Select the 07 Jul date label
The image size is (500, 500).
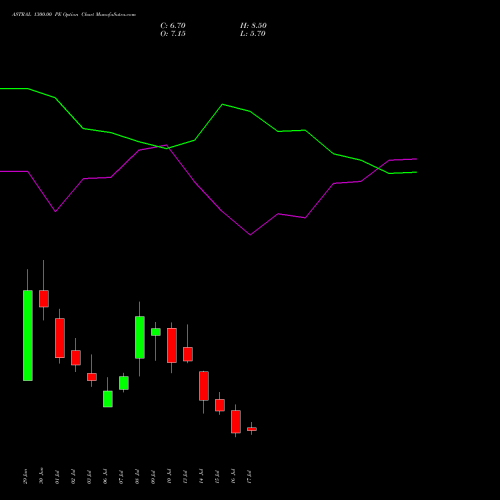click(122, 477)
